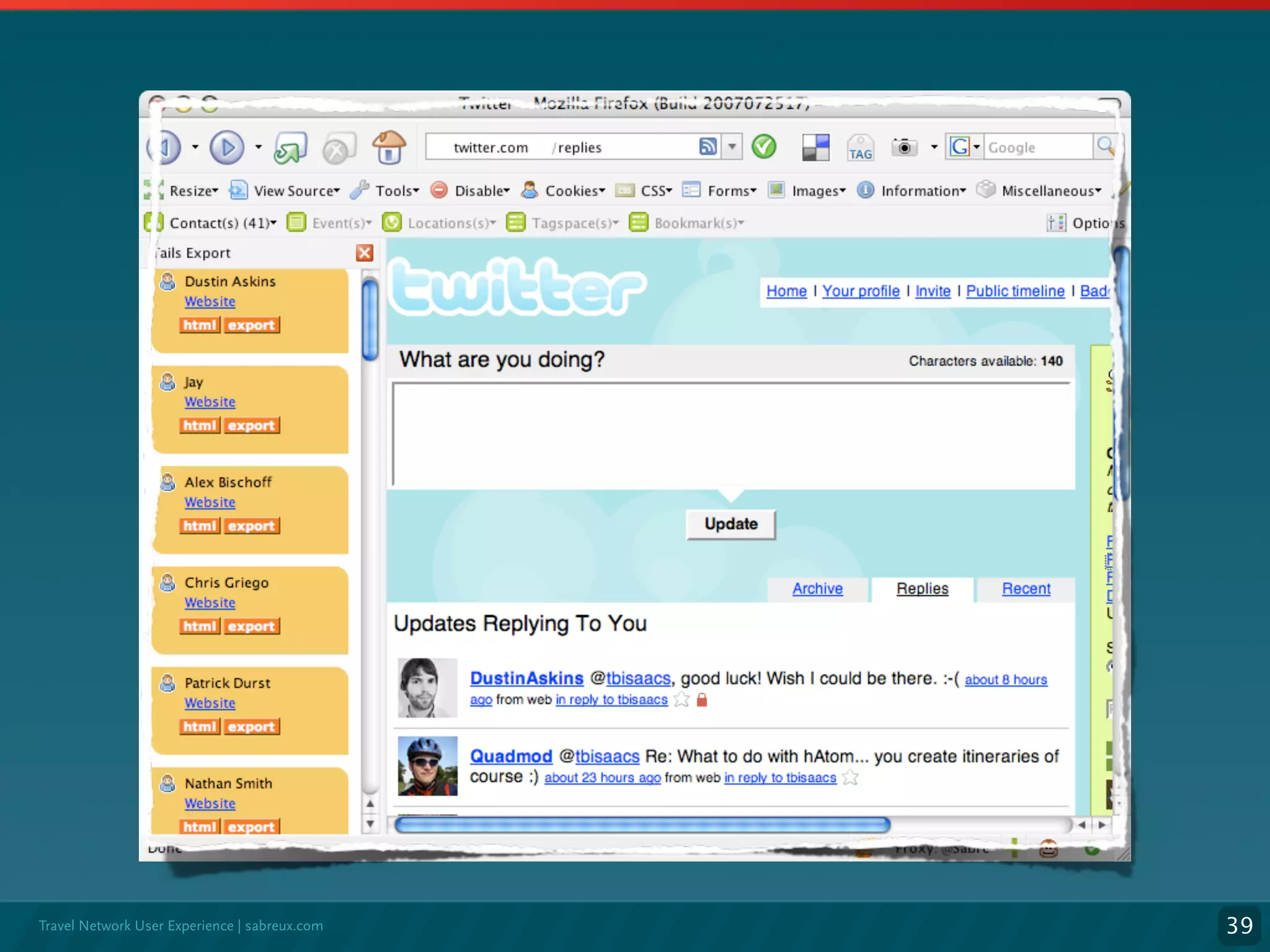Click the Chris Griego contact icon
The width and height of the screenshot is (1270, 952).
(x=167, y=583)
